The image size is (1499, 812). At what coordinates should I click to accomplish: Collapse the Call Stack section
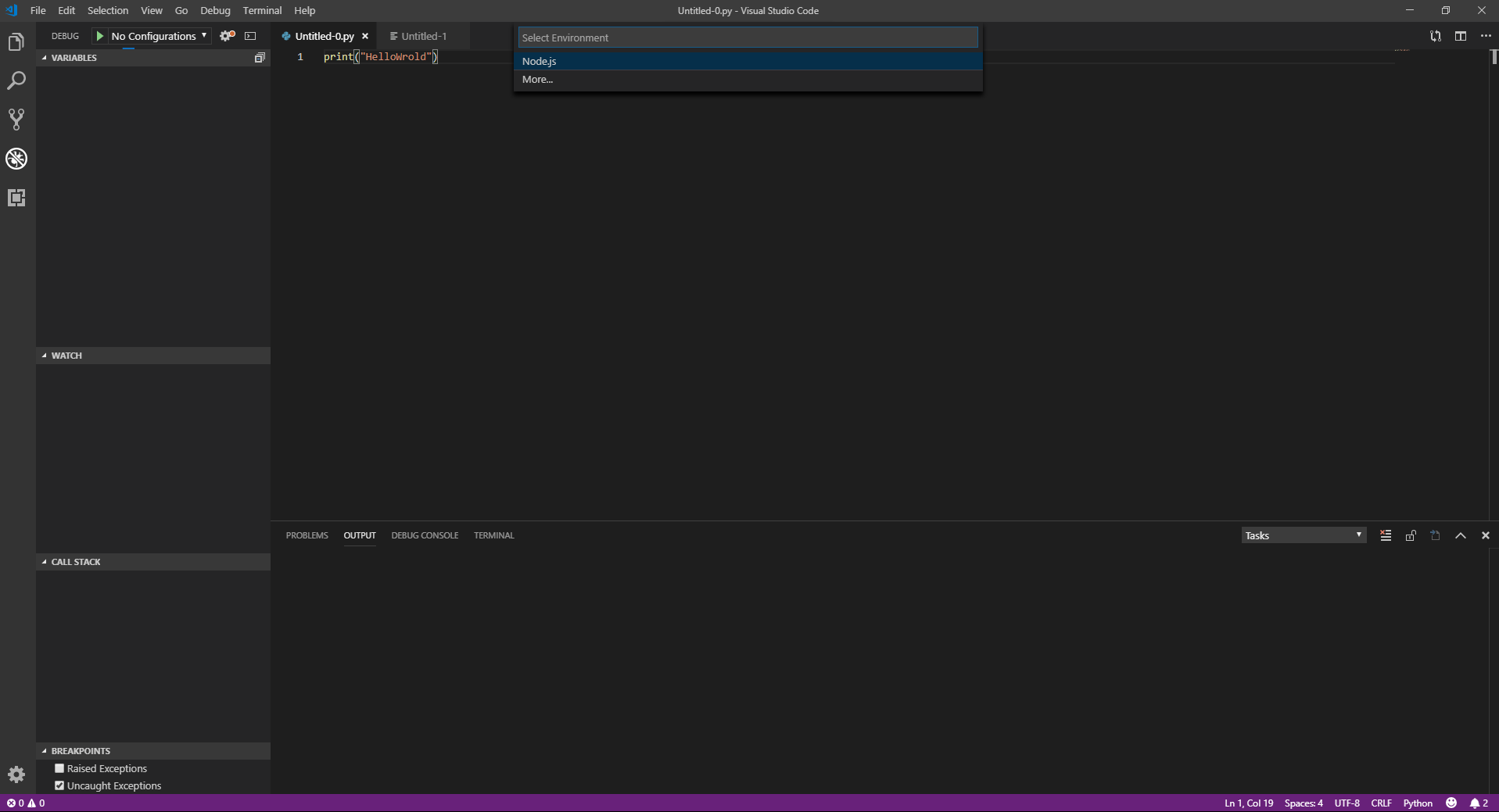coord(153,562)
